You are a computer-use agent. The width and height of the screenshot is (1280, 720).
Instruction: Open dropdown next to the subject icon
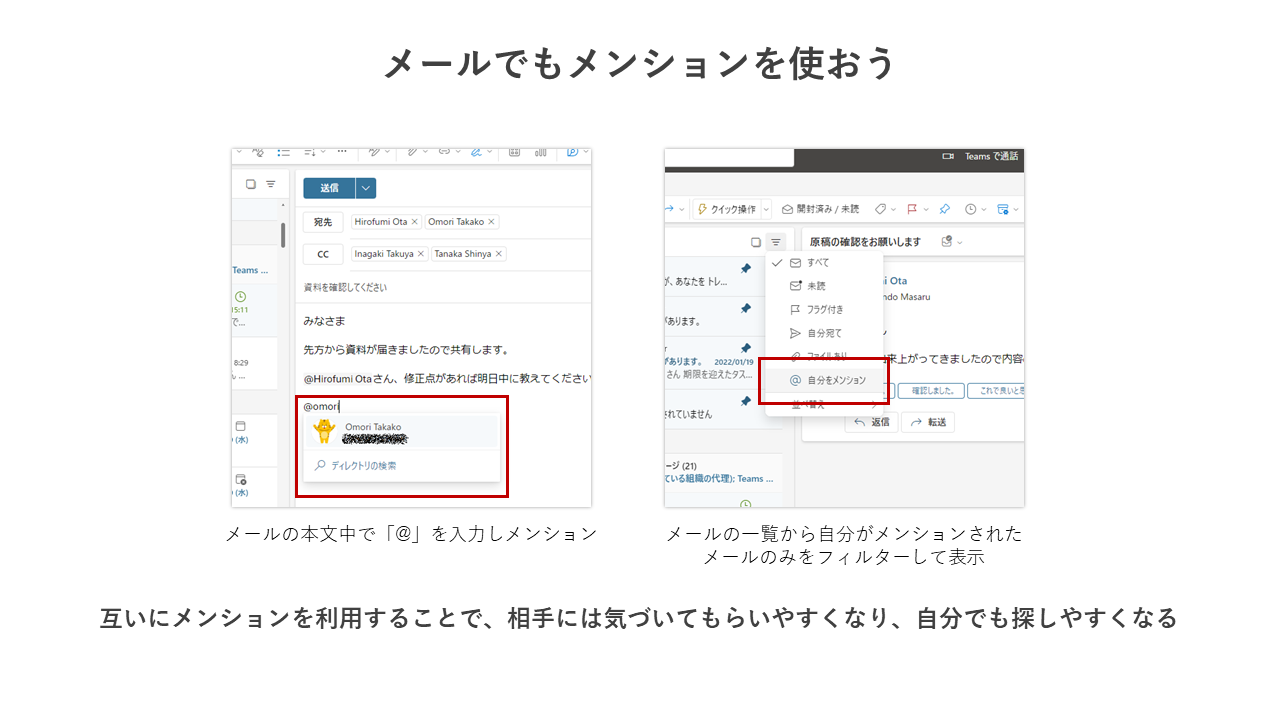960,242
